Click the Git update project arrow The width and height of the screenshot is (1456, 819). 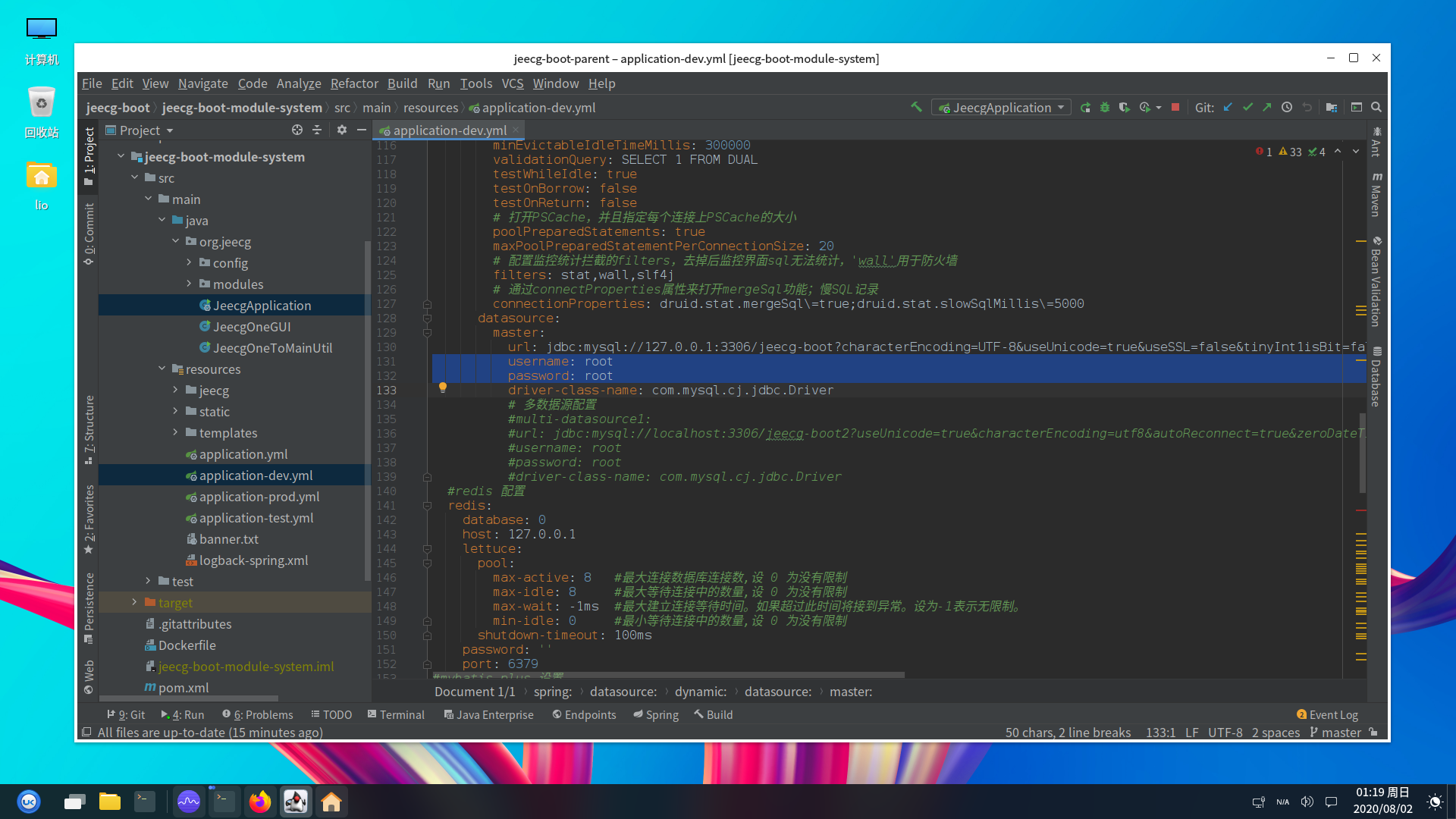tap(1228, 108)
